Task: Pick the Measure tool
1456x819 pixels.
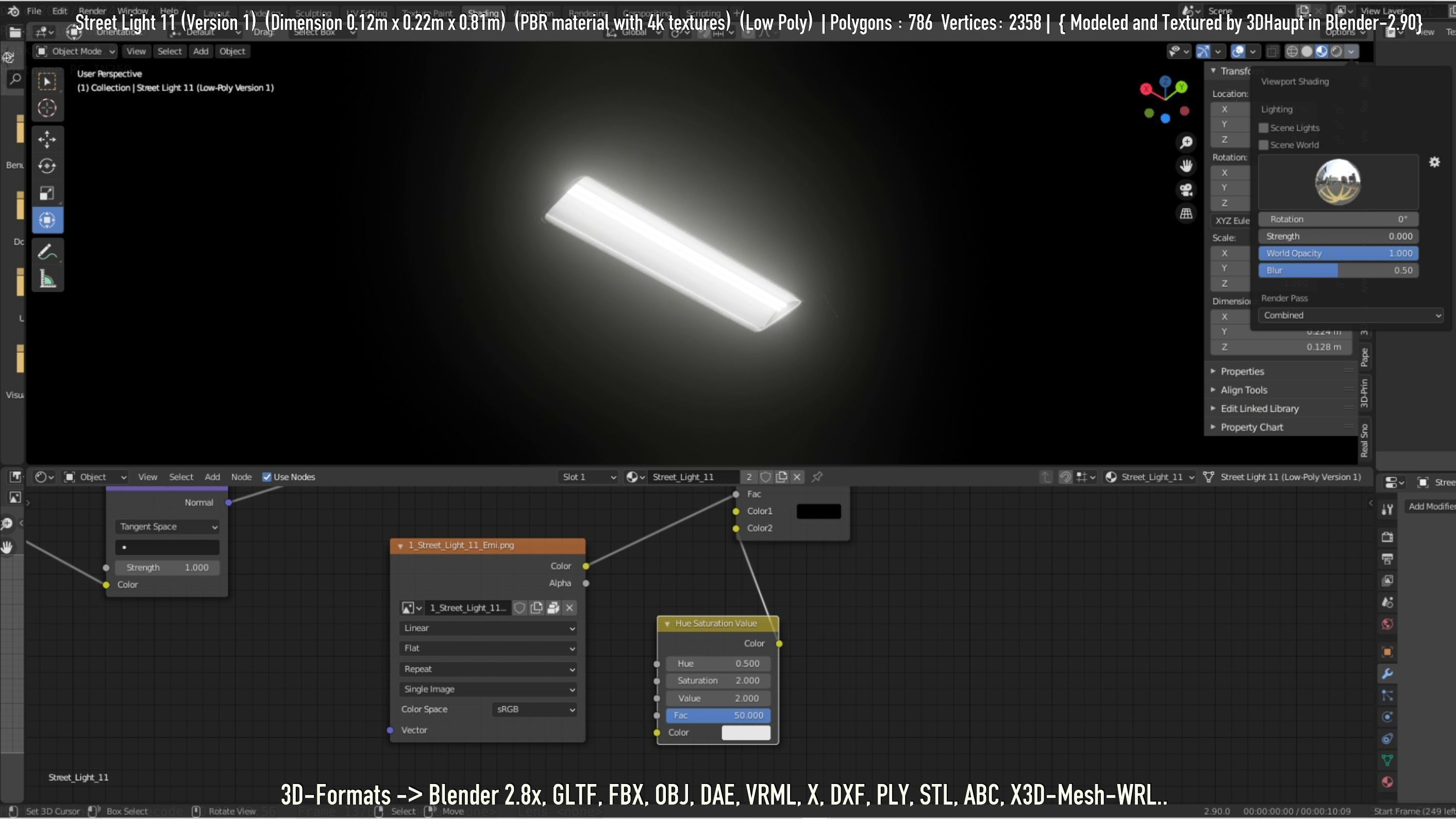Action: [x=47, y=279]
